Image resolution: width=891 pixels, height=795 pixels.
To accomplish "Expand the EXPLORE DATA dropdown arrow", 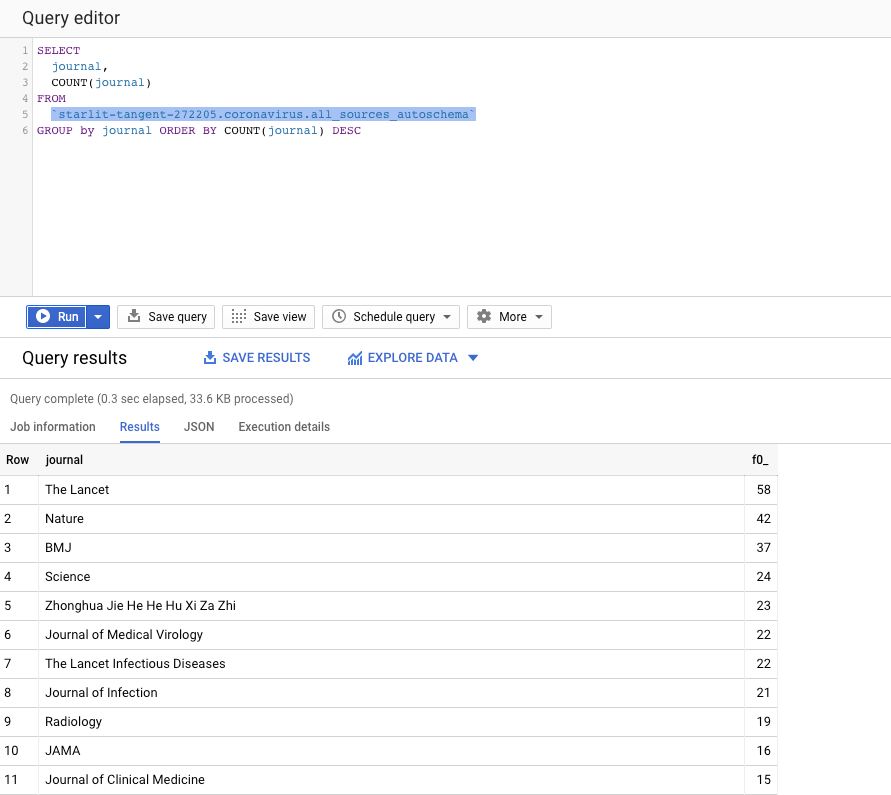I will 473,357.
